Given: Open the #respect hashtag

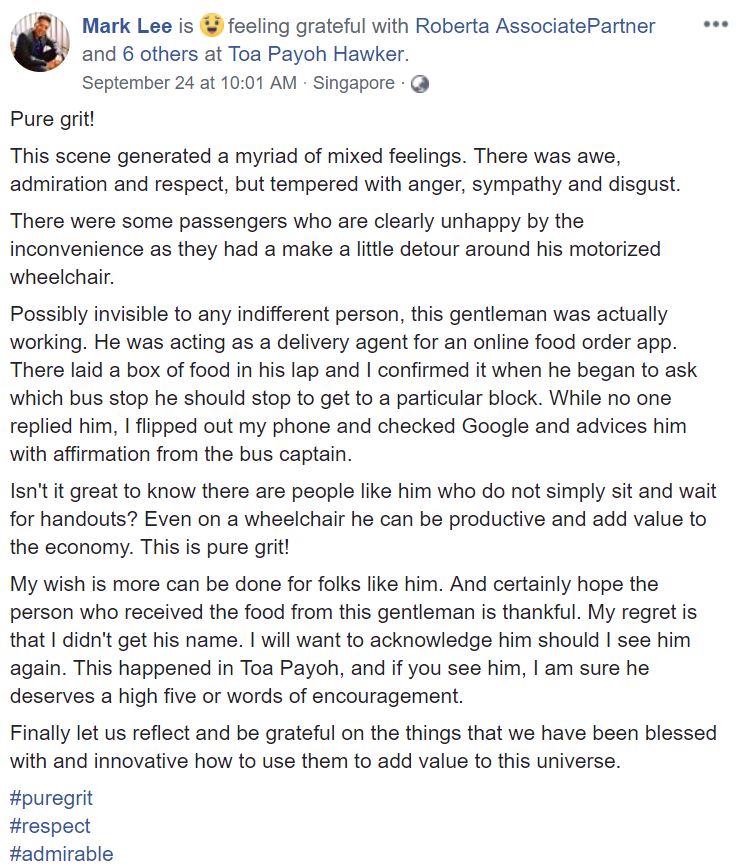Looking at the screenshot, I should pos(50,826).
